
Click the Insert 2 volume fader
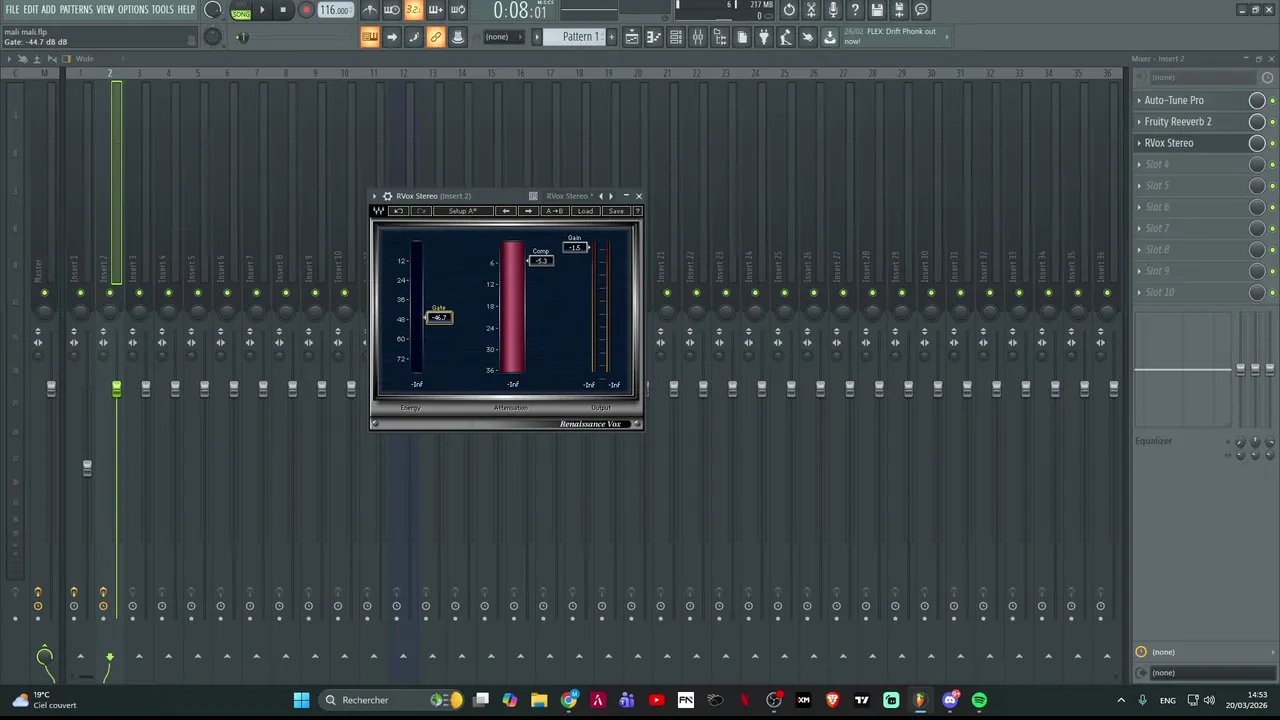coord(116,388)
